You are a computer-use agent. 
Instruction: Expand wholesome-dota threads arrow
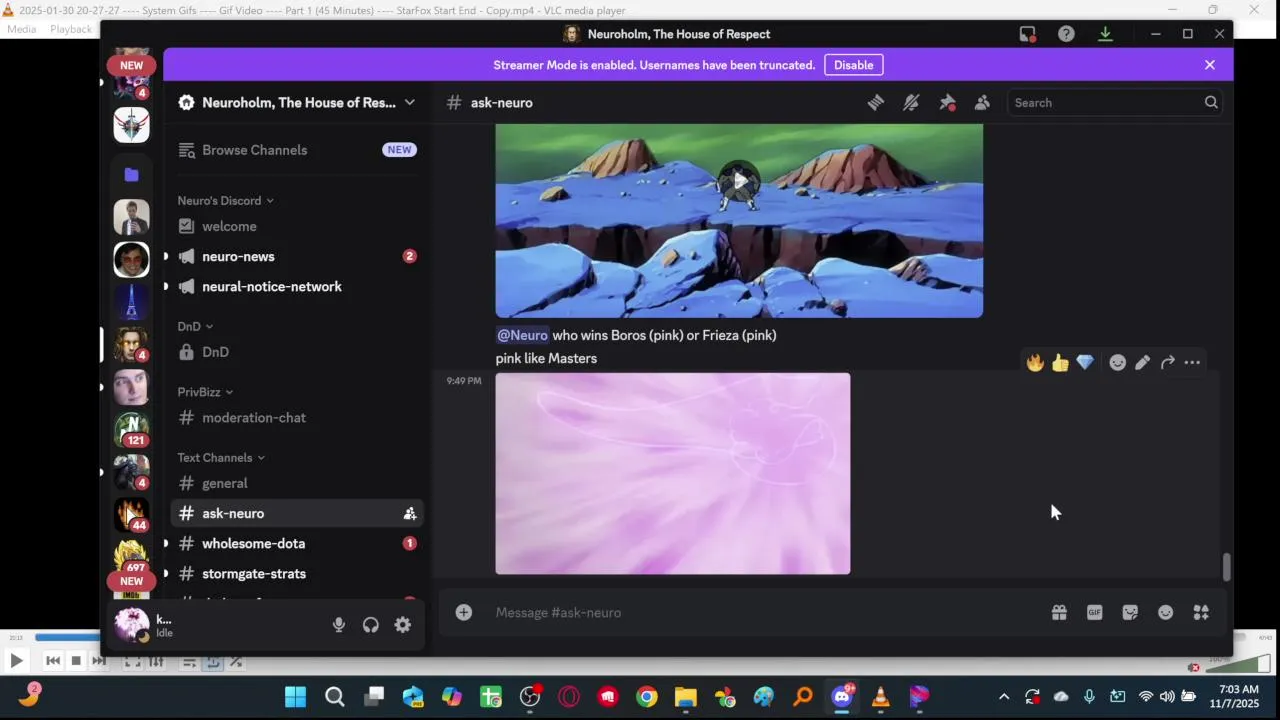click(166, 543)
